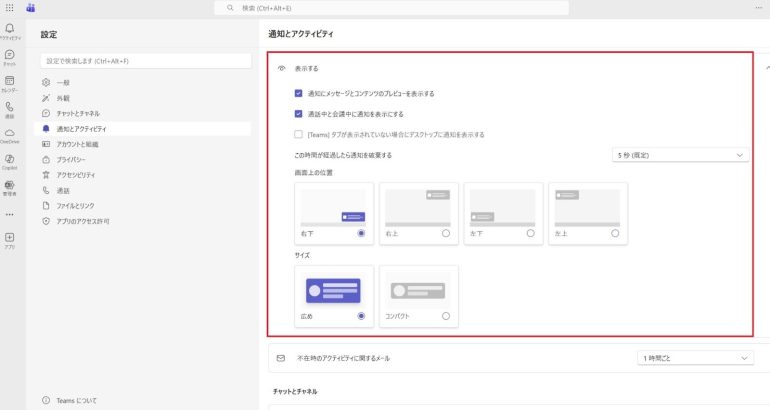This screenshot has height=410, width=770.
Task: Open OneDrive from the left rail
Action: (9, 134)
